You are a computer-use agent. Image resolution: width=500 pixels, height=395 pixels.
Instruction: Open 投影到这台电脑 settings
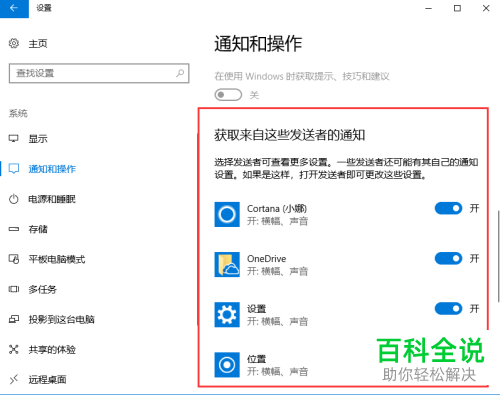click(61, 319)
